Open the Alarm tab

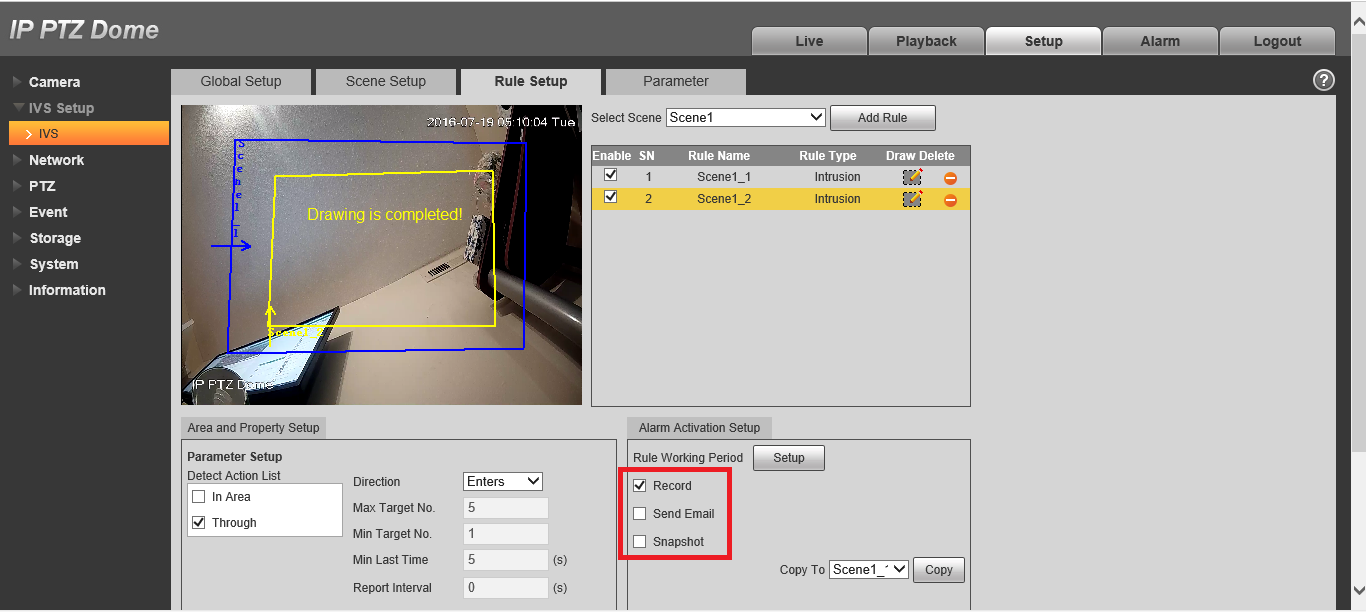click(1160, 41)
